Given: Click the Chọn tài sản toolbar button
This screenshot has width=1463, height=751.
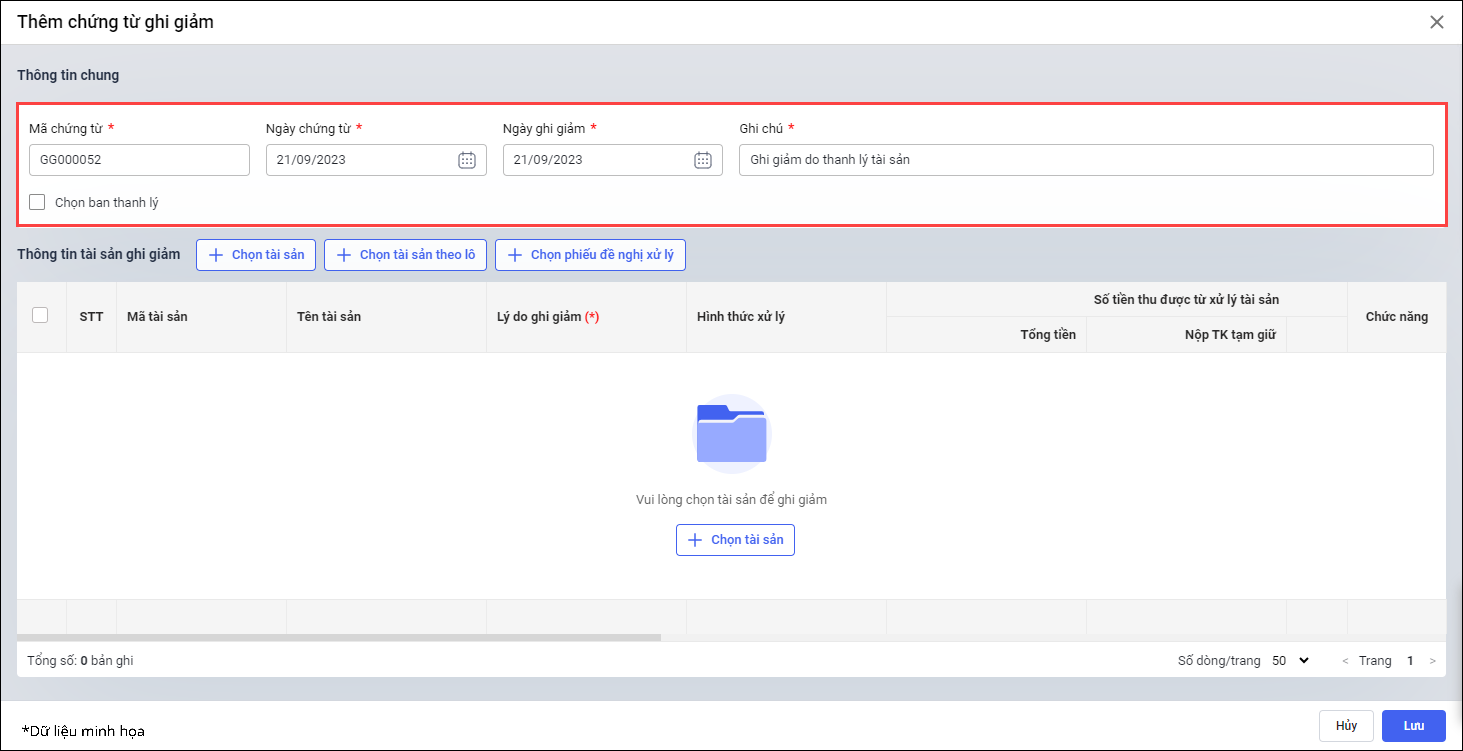Looking at the screenshot, I should click(256, 255).
